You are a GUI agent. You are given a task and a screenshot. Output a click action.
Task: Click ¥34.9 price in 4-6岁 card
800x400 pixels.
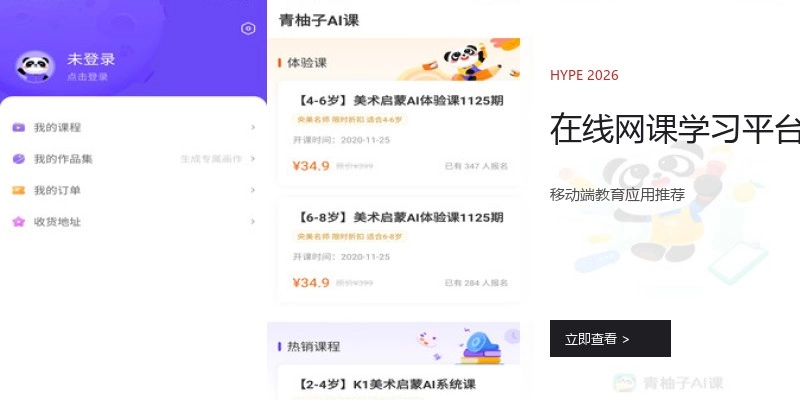click(311, 166)
